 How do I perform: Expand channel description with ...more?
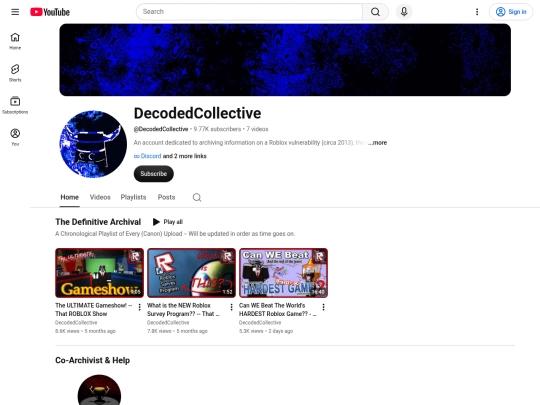tap(377, 143)
